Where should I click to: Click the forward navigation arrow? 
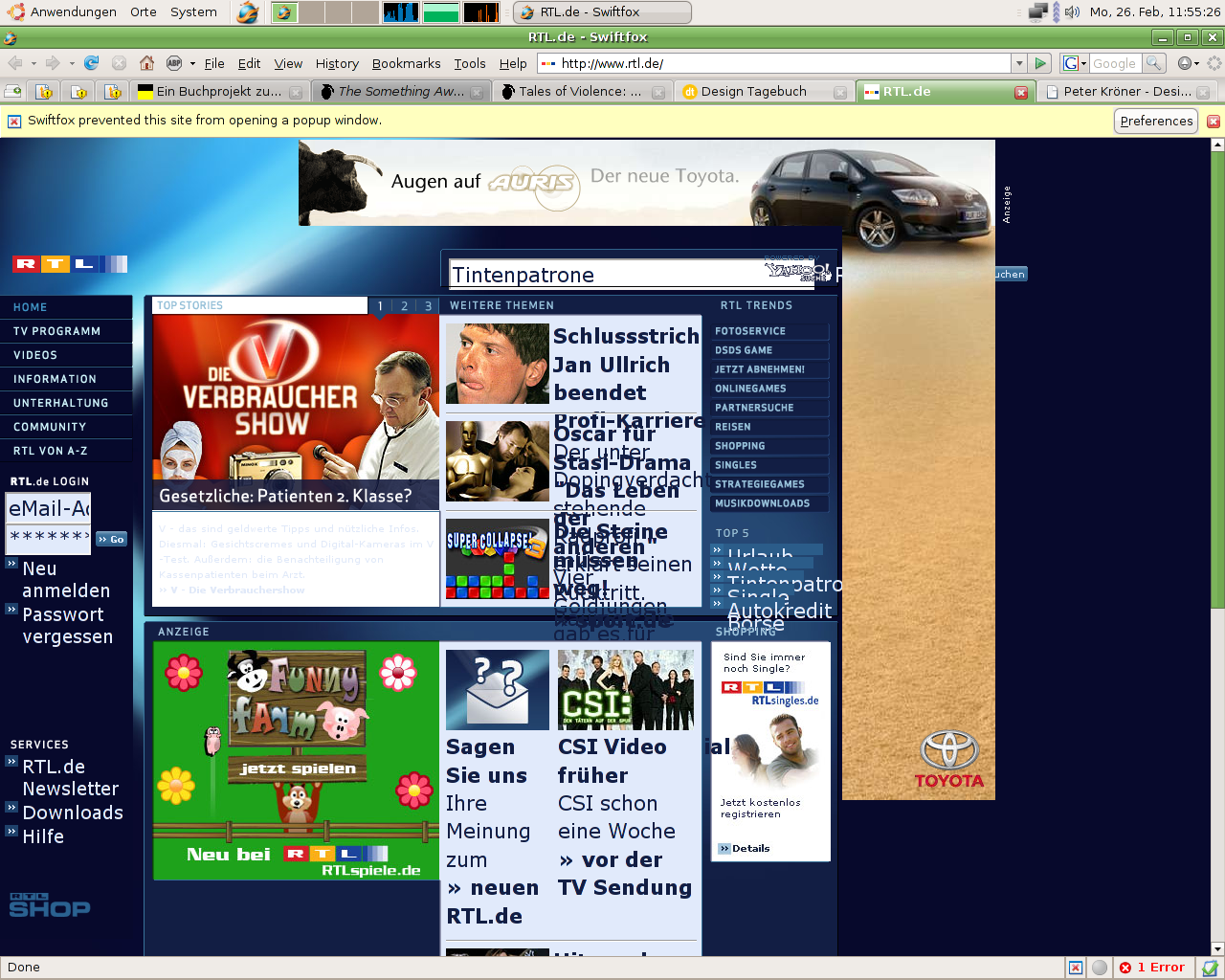[x=53, y=63]
